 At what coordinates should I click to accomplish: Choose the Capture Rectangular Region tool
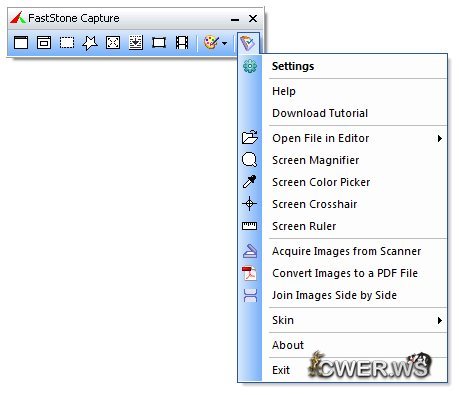67,43
